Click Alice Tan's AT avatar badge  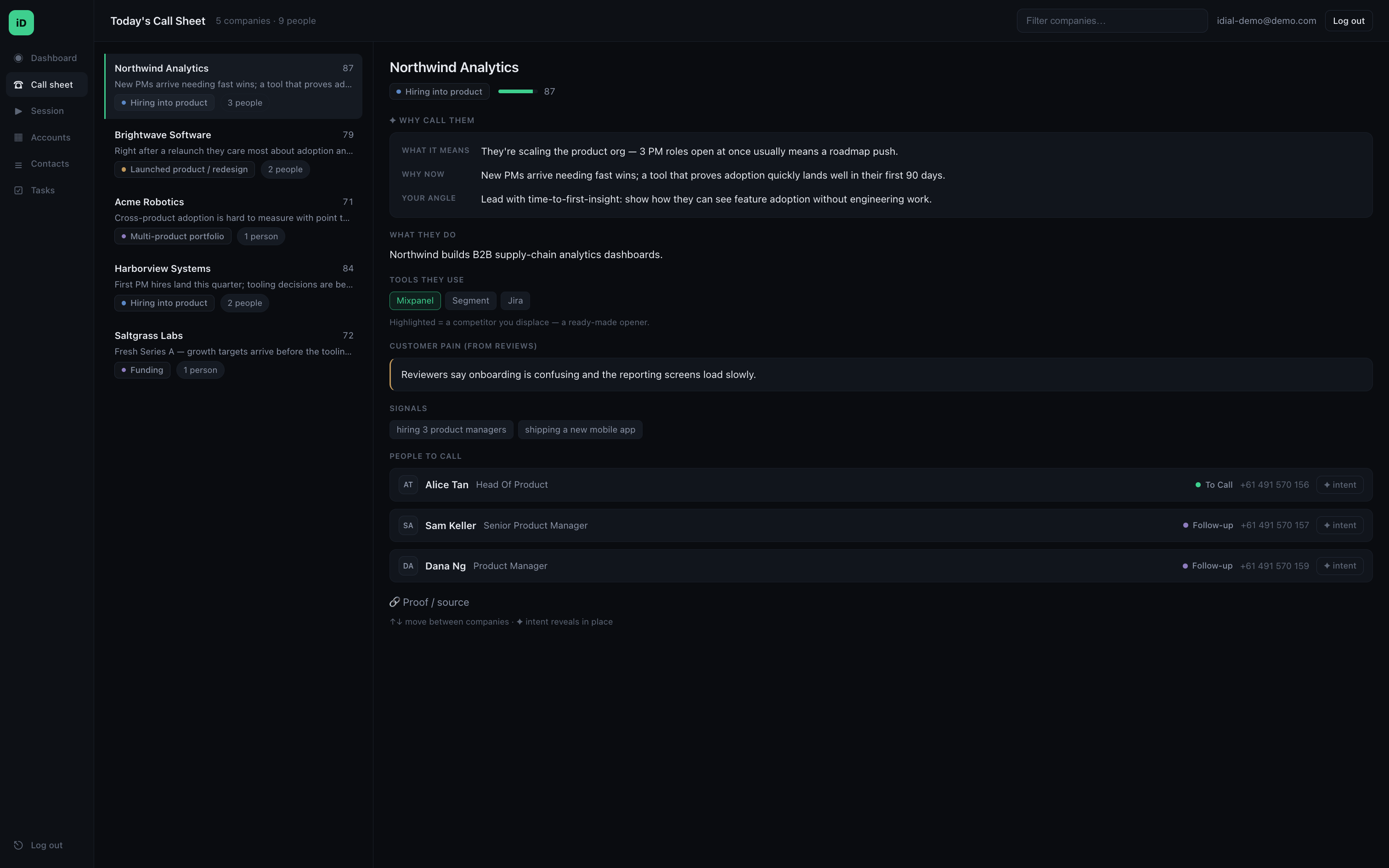coord(408,485)
